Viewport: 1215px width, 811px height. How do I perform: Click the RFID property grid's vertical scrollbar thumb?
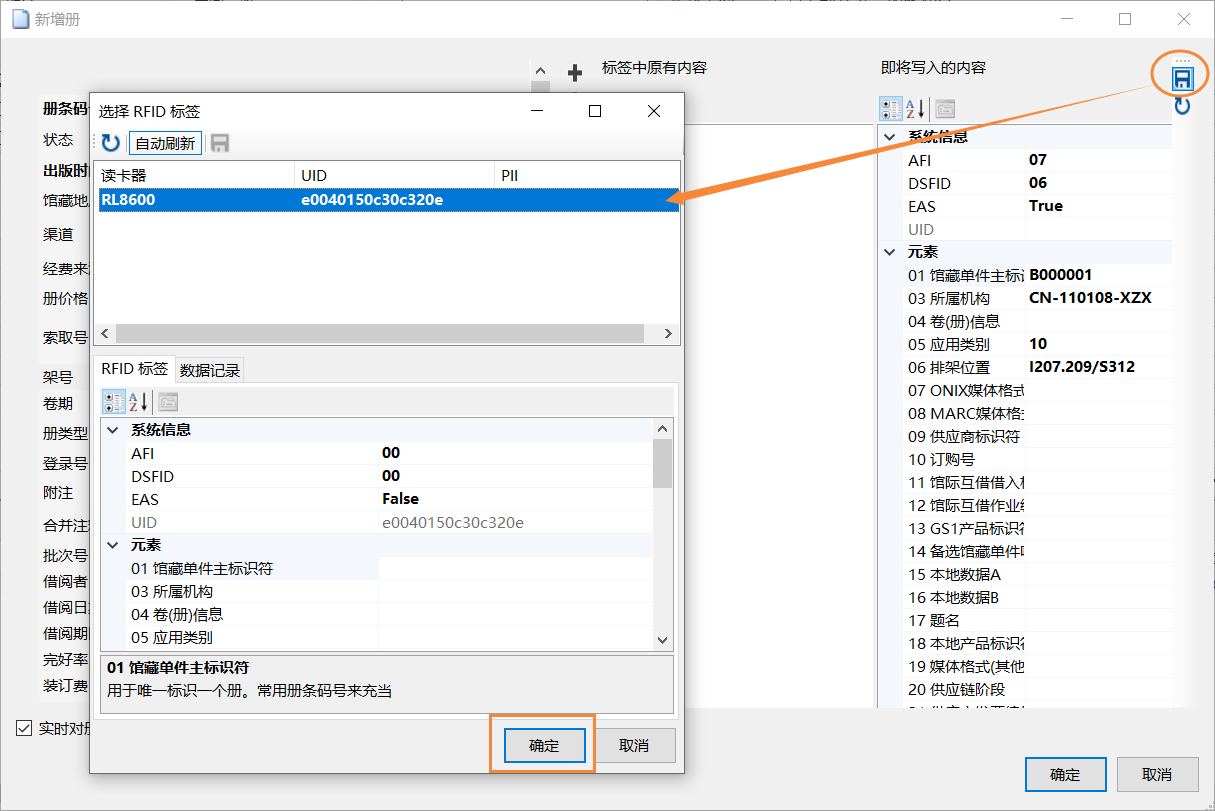[x=662, y=463]
